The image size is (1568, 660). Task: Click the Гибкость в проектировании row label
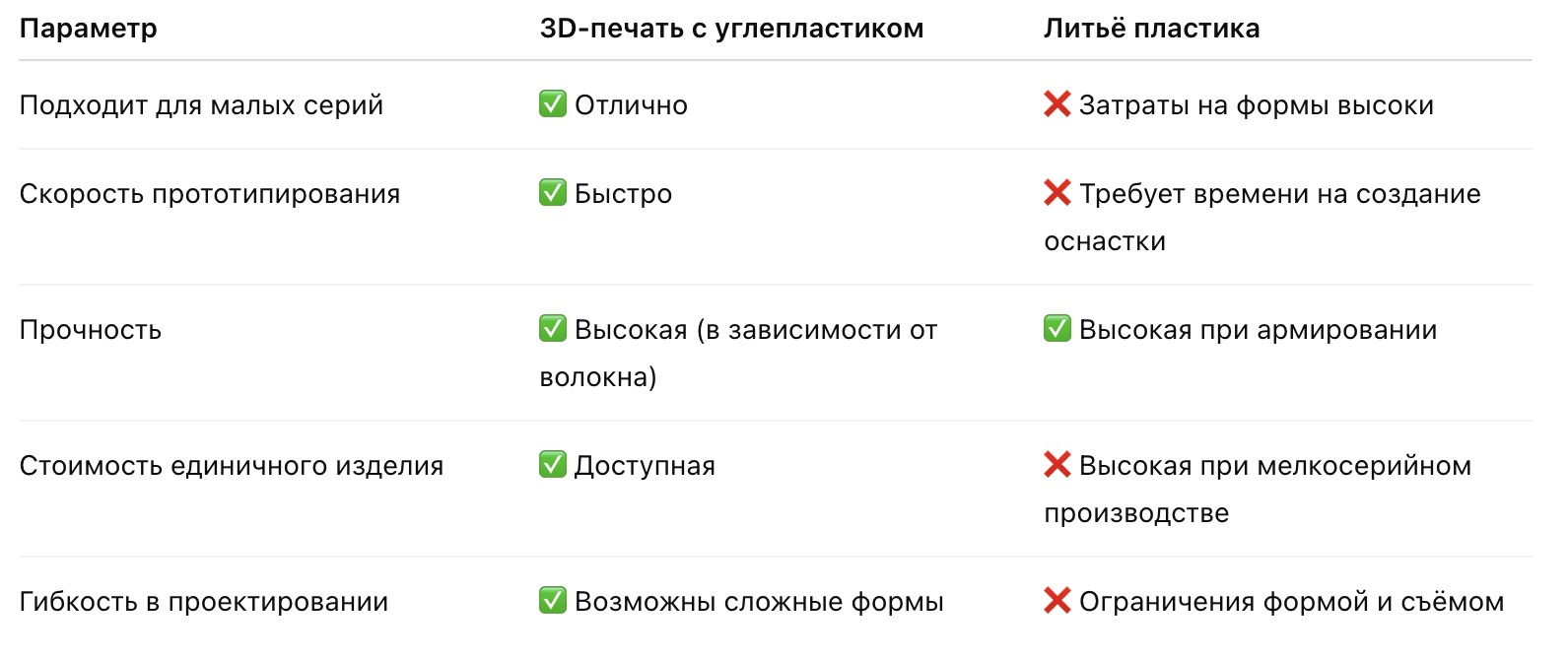point(204,602)
